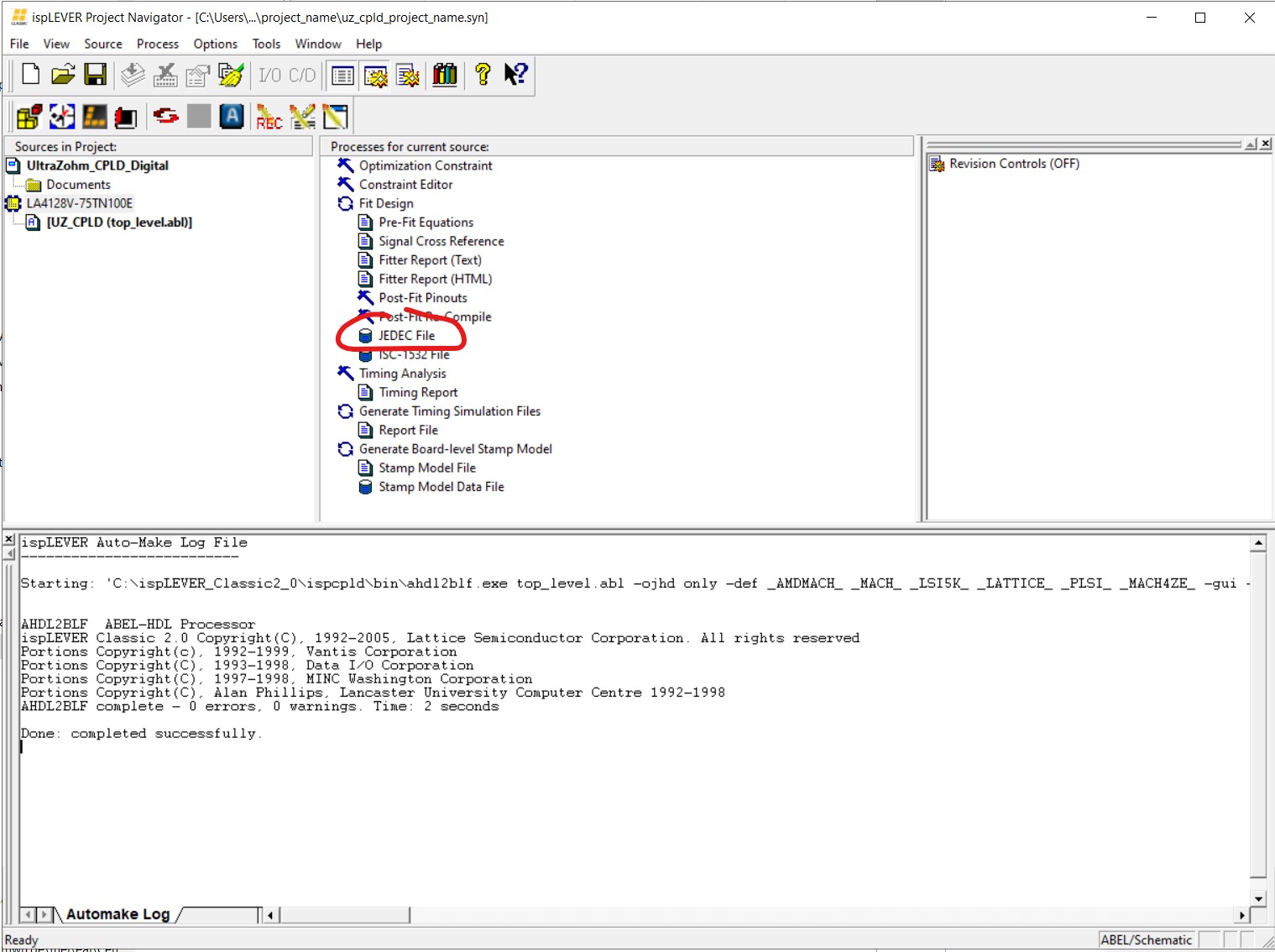Open the Tools menu
This screenshot has width=1275, height=952.
pyautogui.click(x=266, y=44)
